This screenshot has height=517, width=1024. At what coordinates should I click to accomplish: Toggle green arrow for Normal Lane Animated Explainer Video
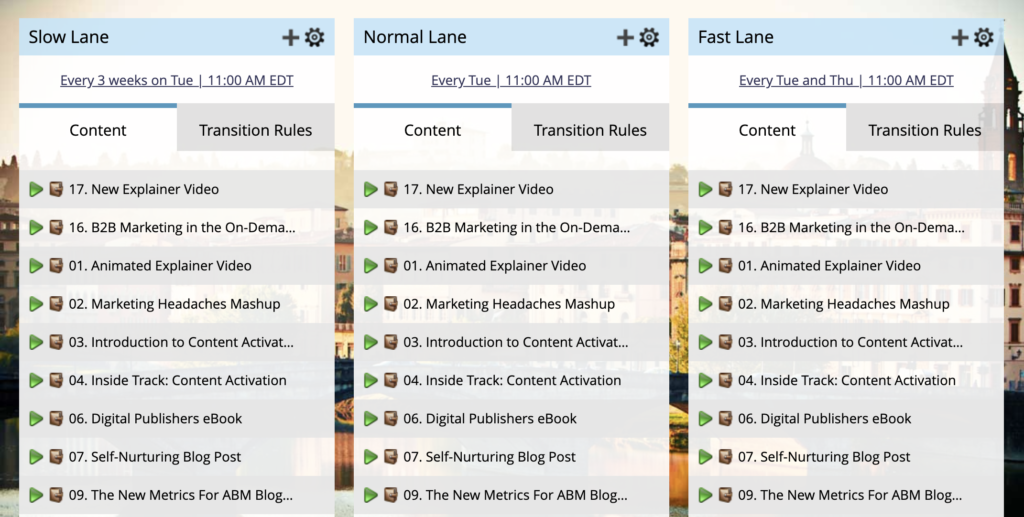(371, 266)
